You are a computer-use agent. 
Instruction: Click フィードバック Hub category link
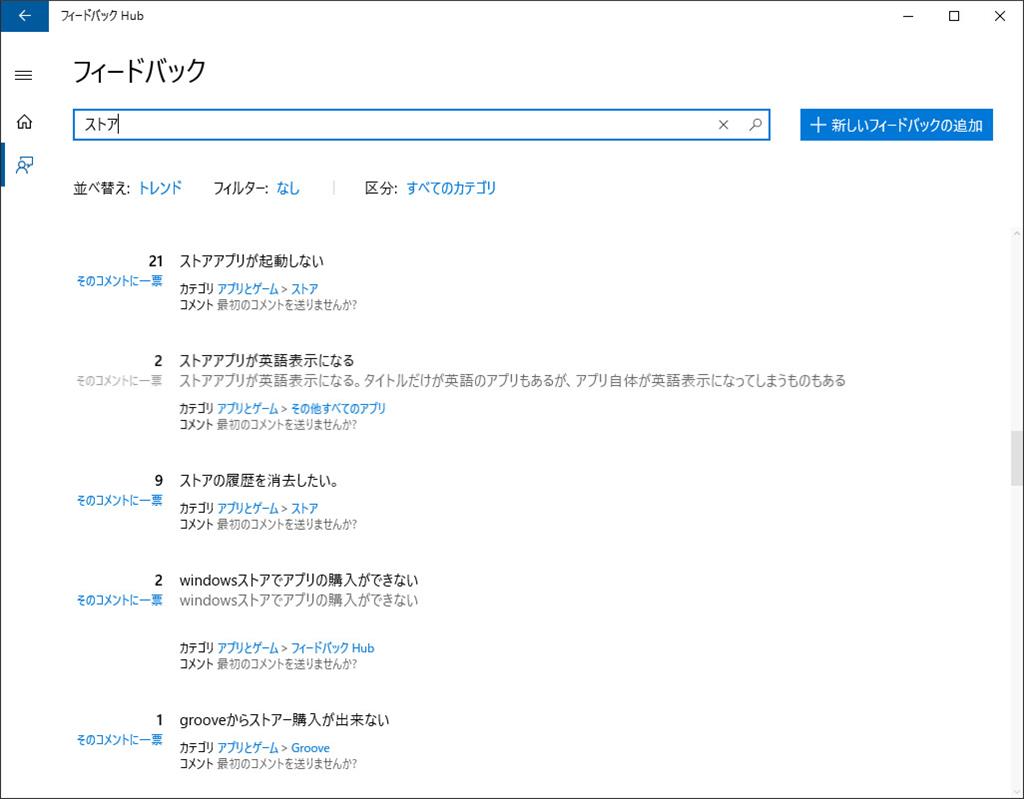(x=332, y=648)
